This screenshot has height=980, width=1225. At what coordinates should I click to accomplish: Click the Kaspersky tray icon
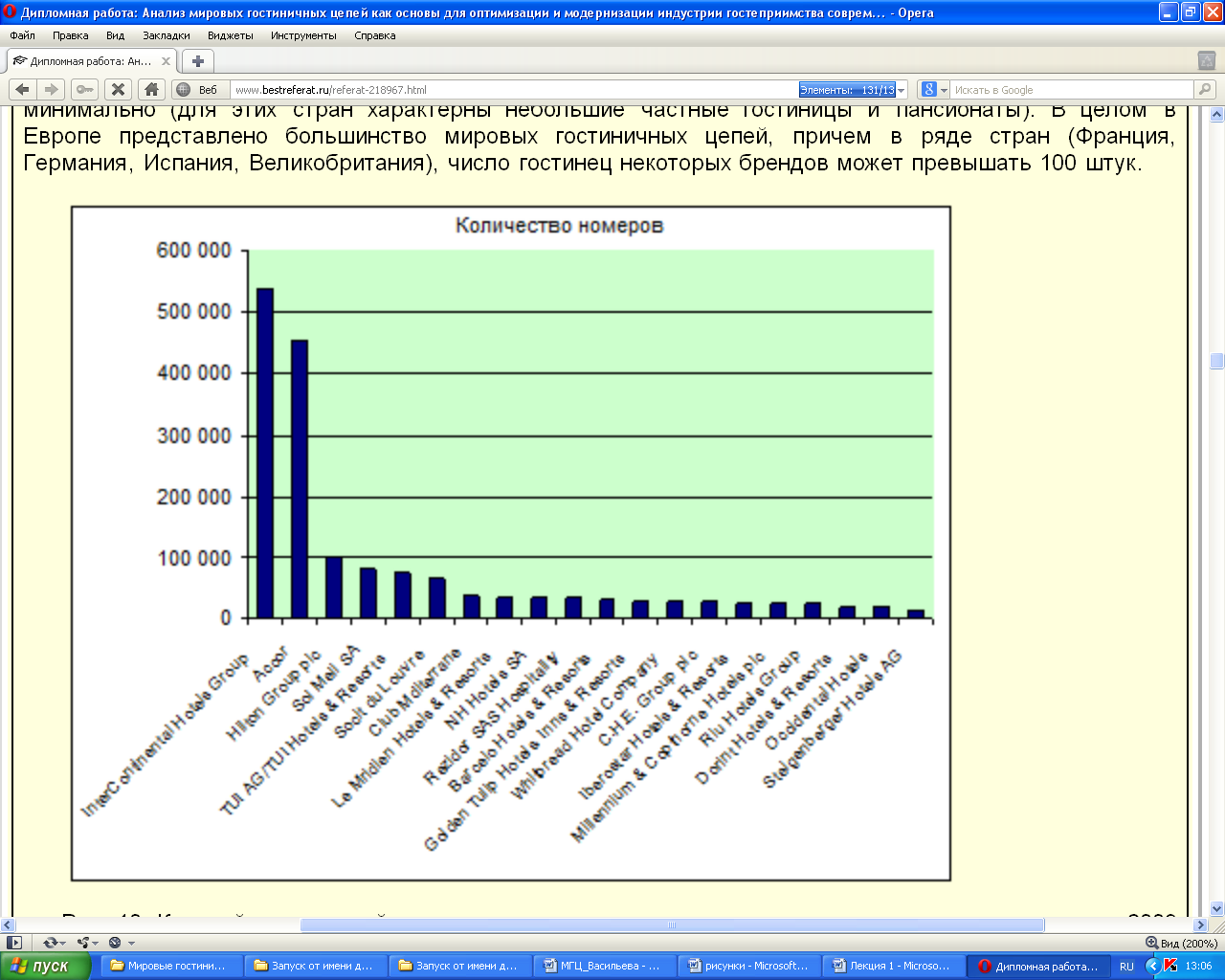[x=1170, y=966]
